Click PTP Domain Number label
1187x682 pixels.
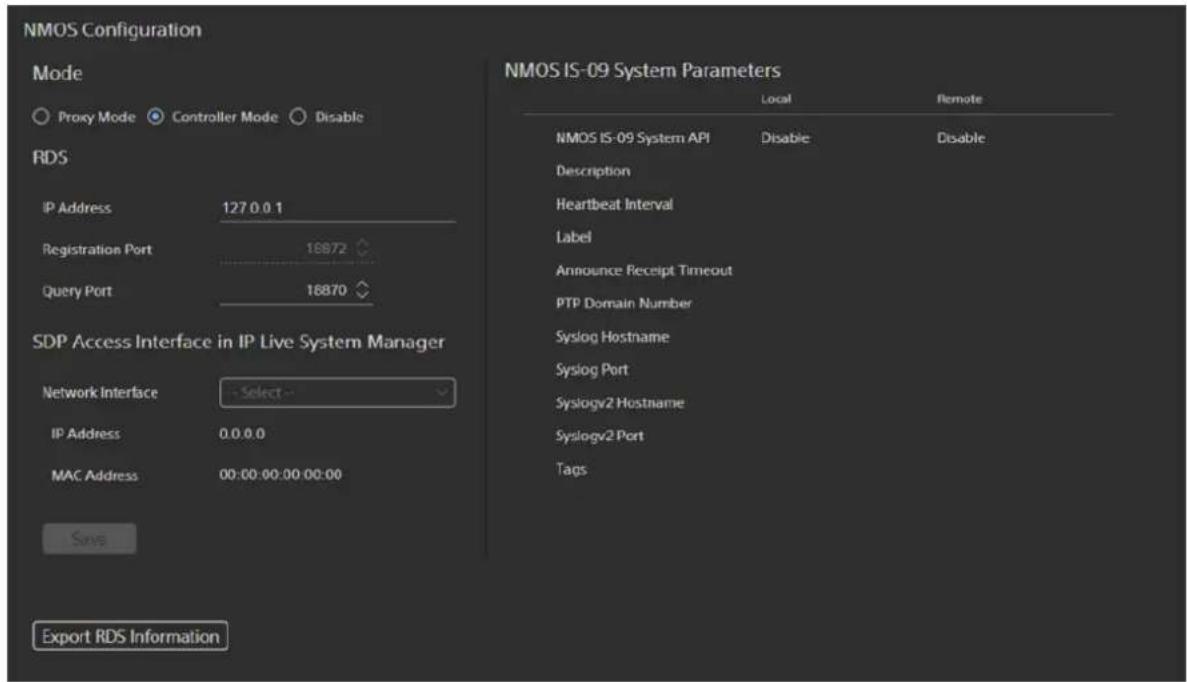click(x=624, y=304)
